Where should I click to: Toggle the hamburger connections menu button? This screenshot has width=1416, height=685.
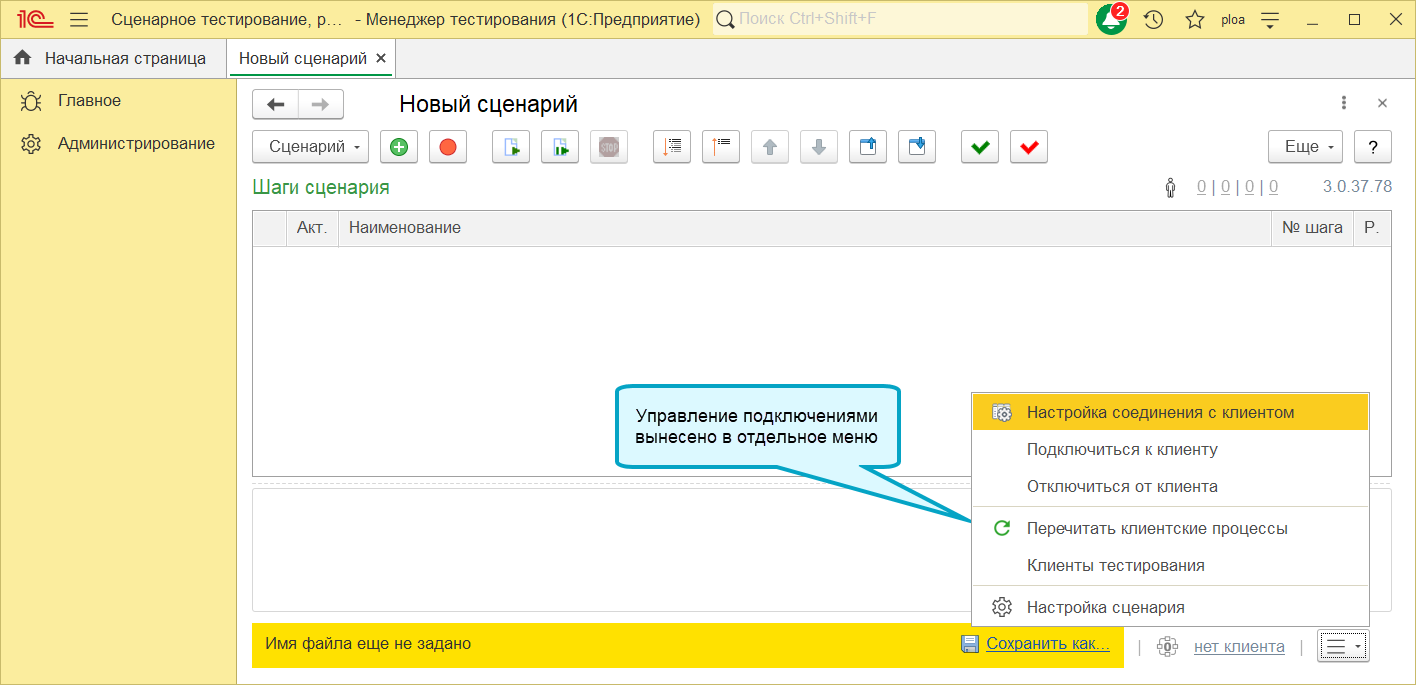(1343, 647)
